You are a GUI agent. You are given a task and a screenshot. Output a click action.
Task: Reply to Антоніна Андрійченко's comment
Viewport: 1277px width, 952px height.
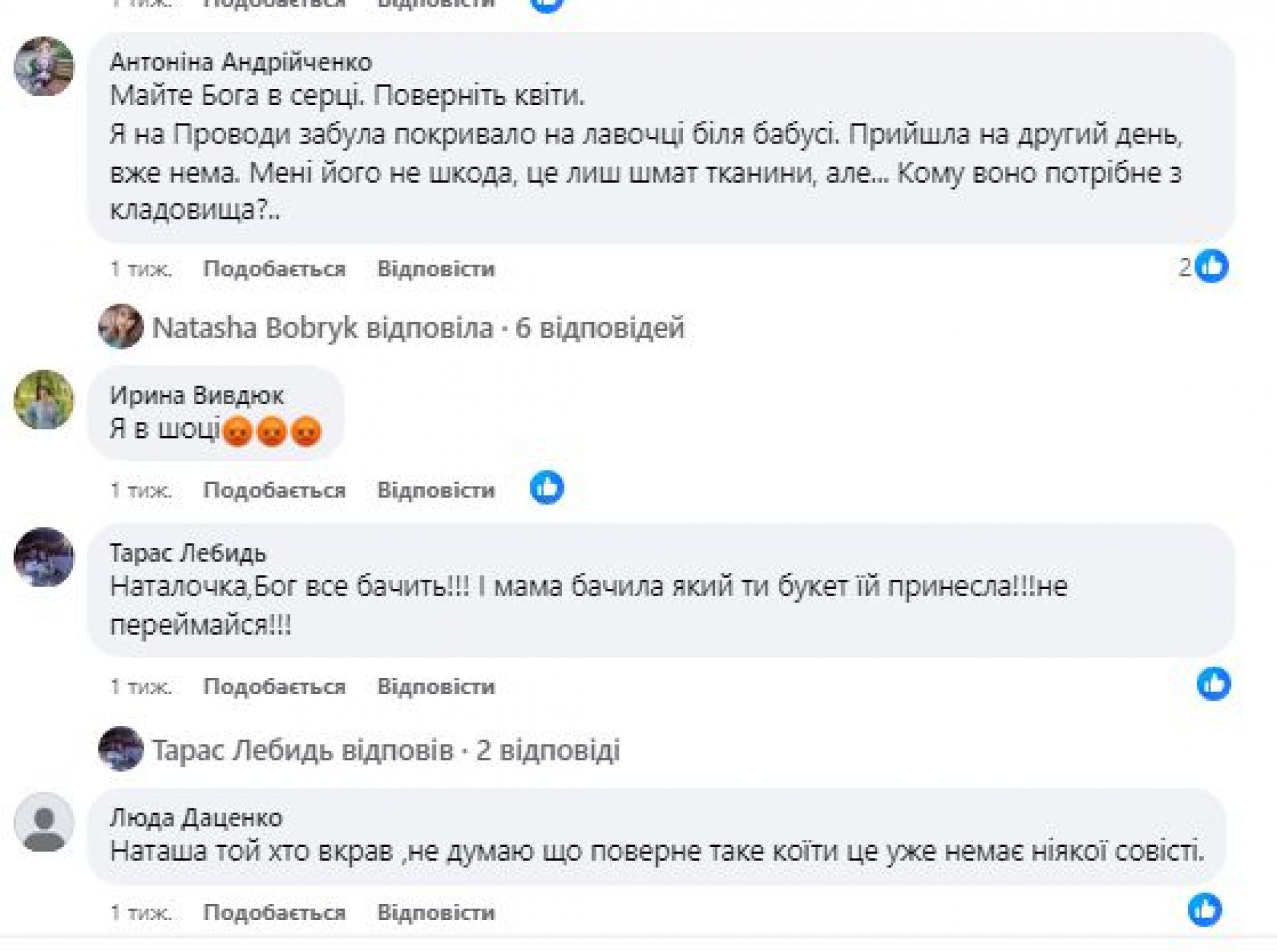click(436, 269)
